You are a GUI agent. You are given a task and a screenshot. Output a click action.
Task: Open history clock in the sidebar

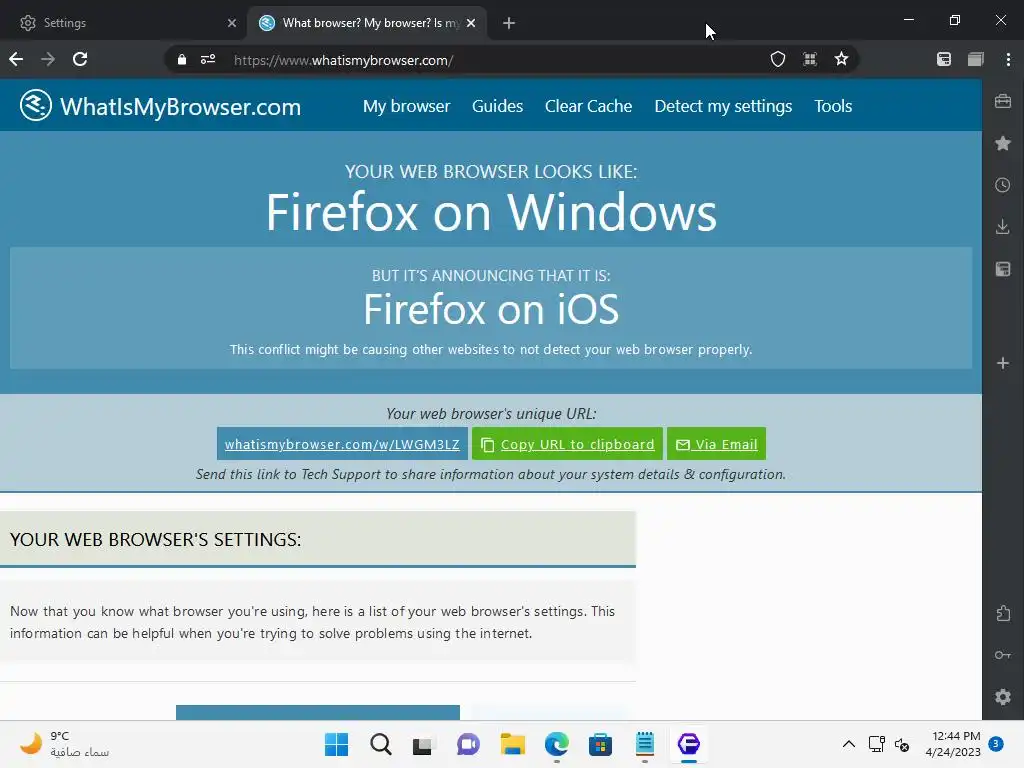coord(1003,185)
